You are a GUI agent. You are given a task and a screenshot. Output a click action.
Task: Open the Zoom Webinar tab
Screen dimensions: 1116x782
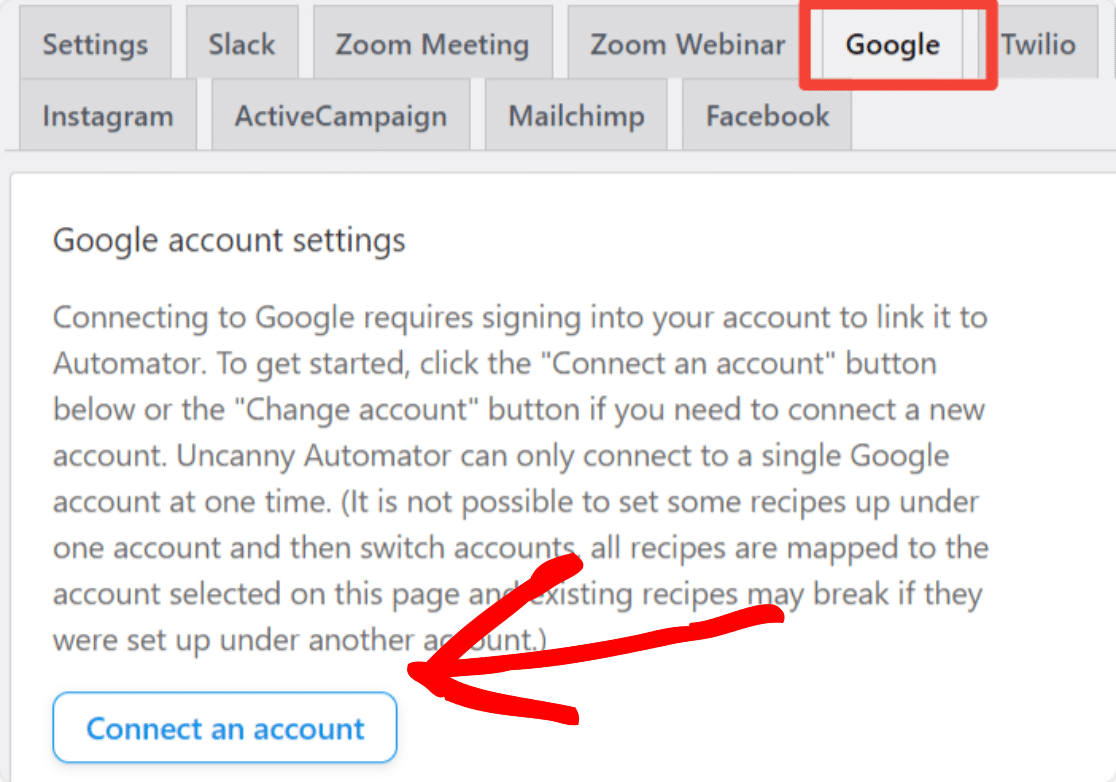tap(687, 44)
